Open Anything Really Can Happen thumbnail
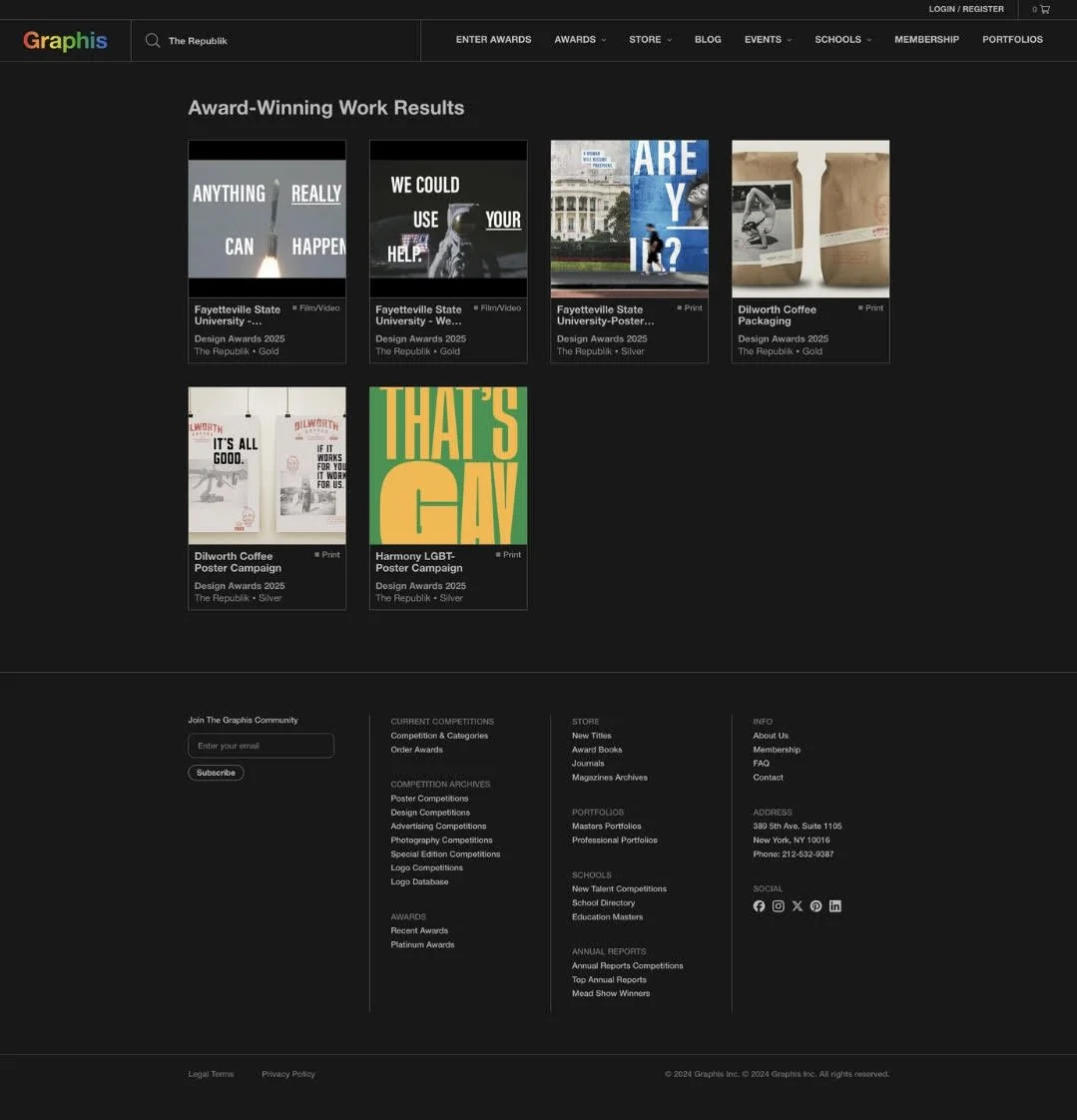 pos(268,219)
